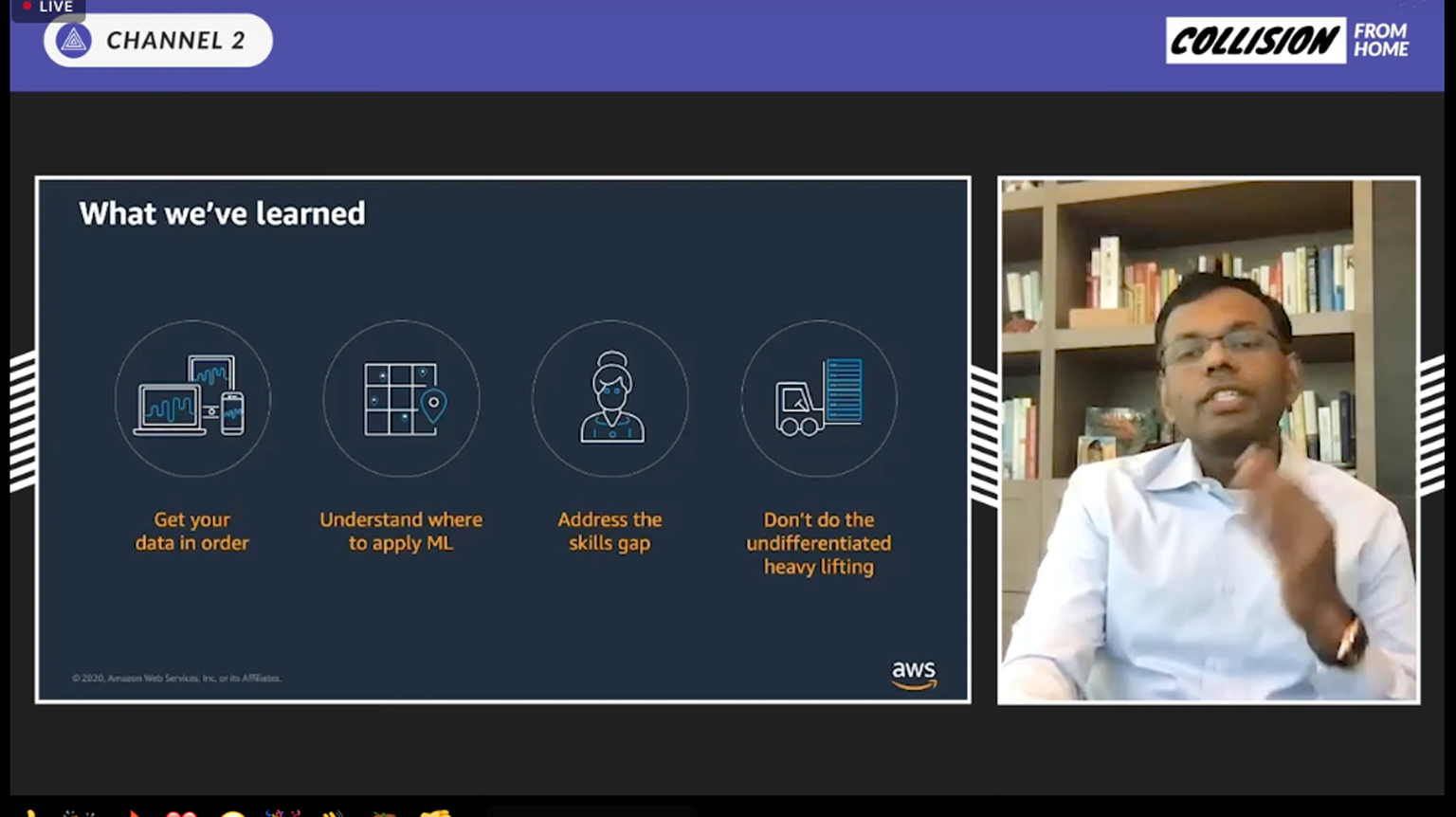Click the person icon for skills gap
The height and width of the screenshot is (817, 1456).
[611, 398]
